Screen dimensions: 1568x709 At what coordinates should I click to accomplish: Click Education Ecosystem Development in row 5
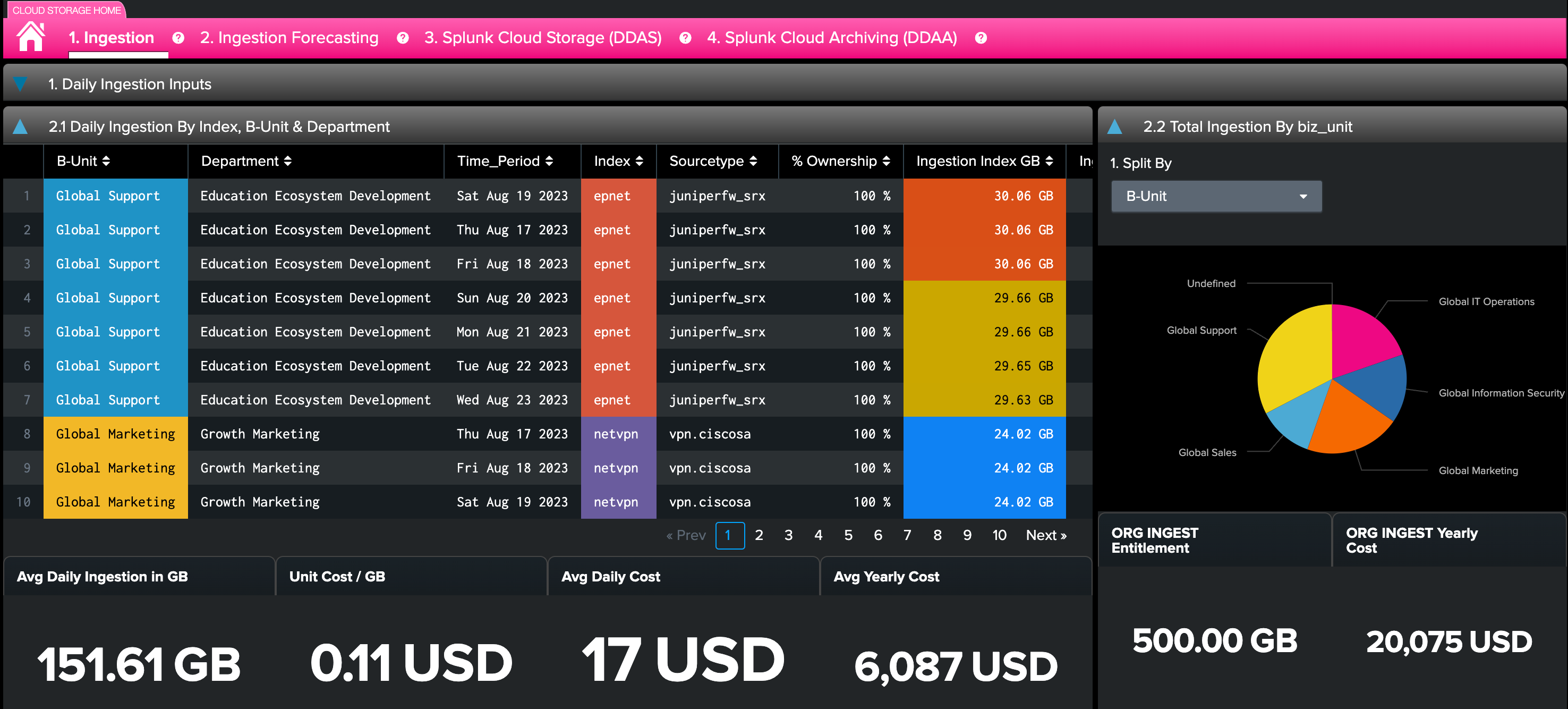pyautogui.click(x=316, y=332)
